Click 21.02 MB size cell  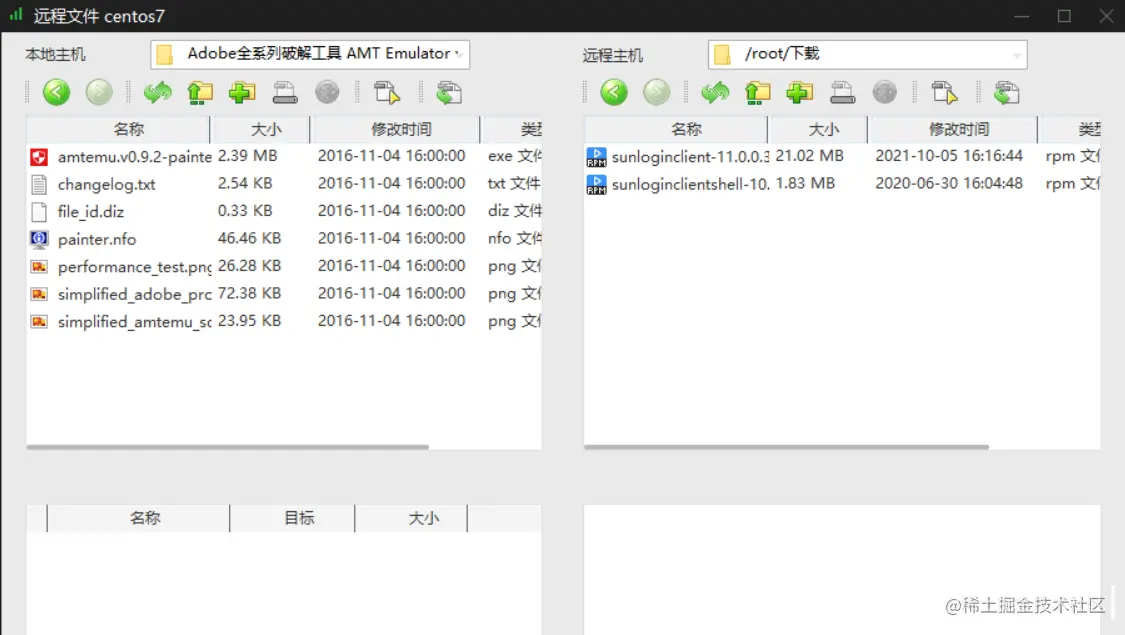809,156
